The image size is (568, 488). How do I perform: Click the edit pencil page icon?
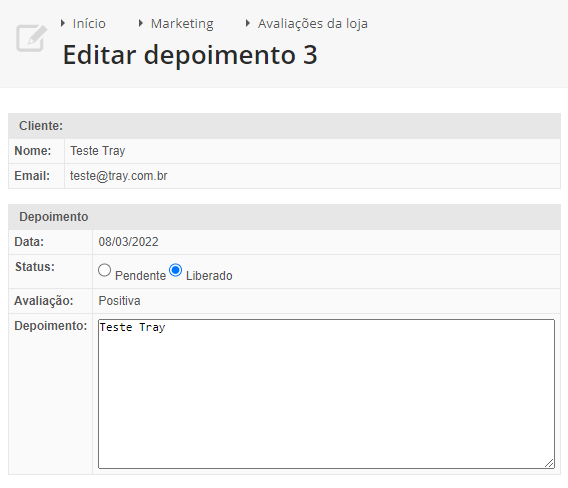(x=31, y=38)
